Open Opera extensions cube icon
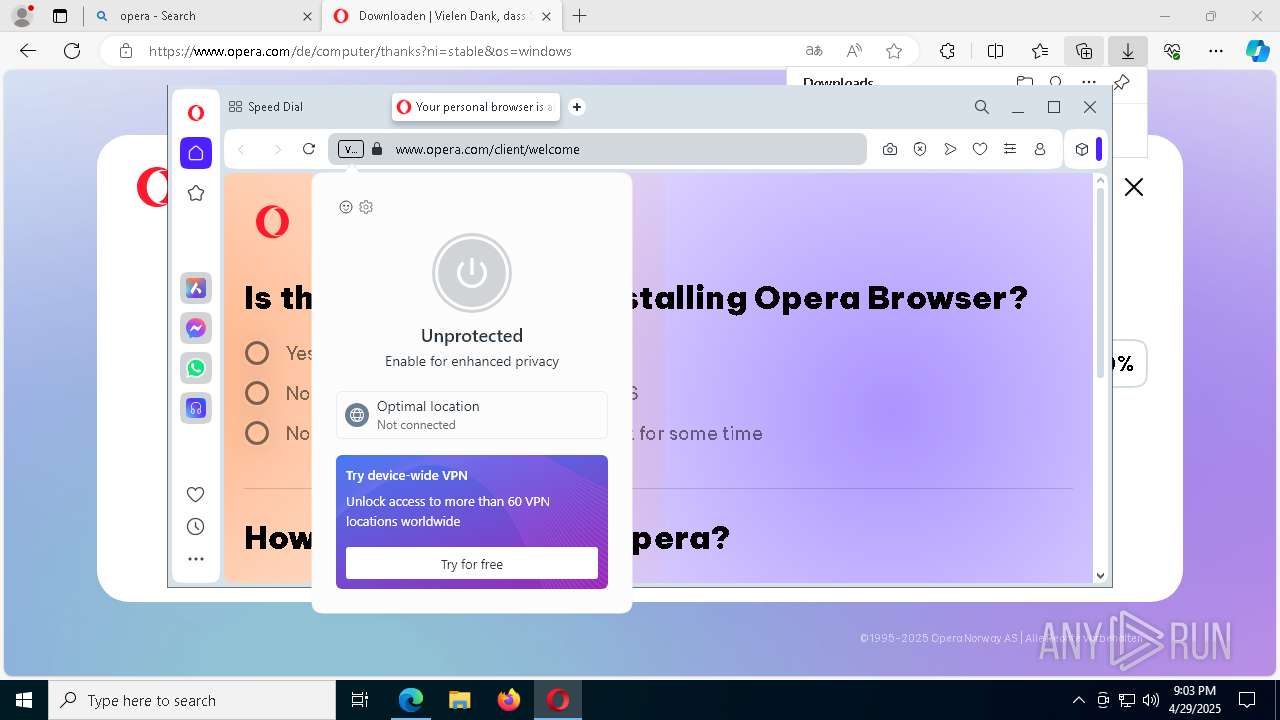The width and height of the screenshot is (1280, 720). click(1082, 149)
